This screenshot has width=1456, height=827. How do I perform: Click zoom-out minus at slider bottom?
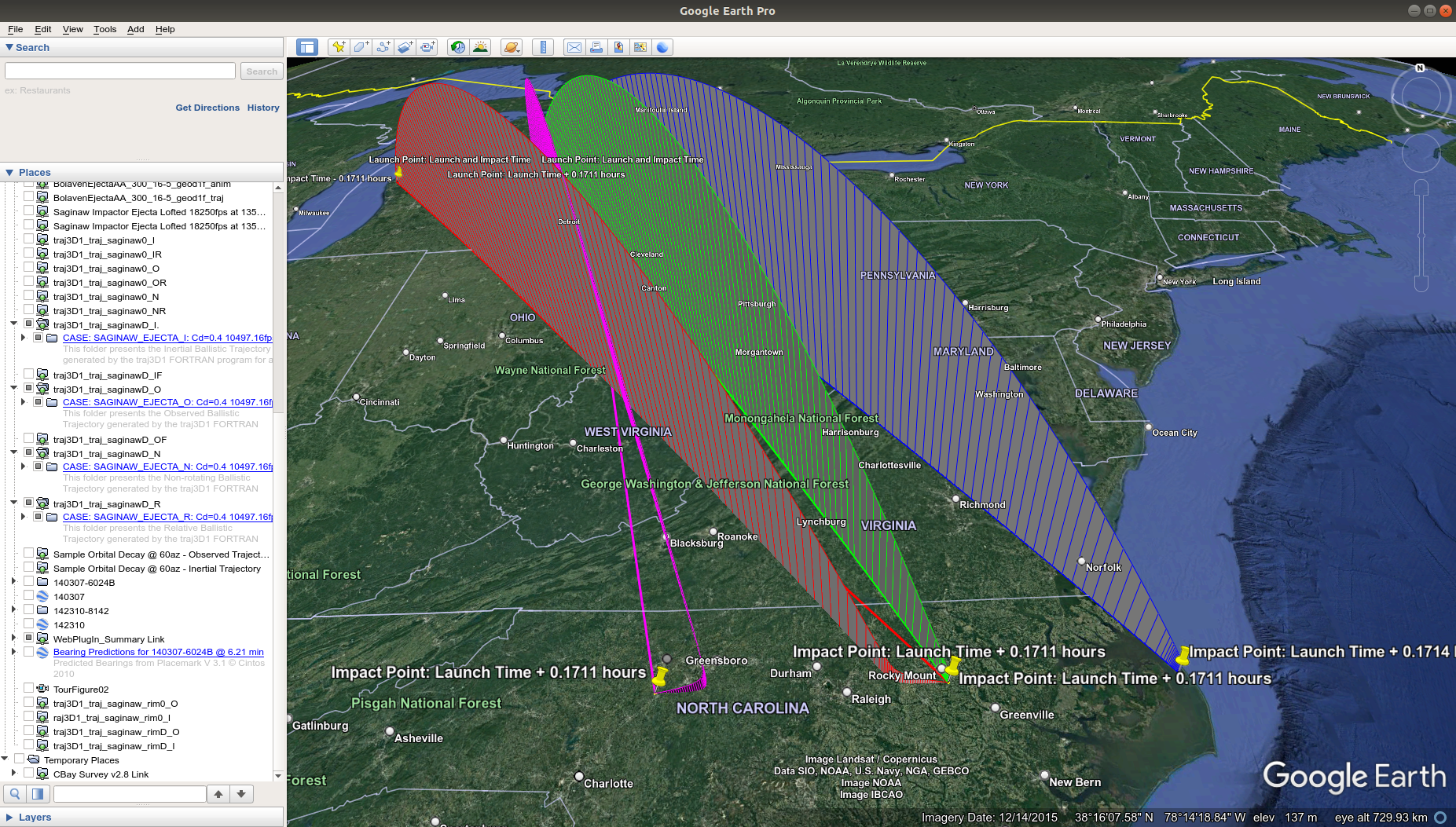[x=1421, y=284]
